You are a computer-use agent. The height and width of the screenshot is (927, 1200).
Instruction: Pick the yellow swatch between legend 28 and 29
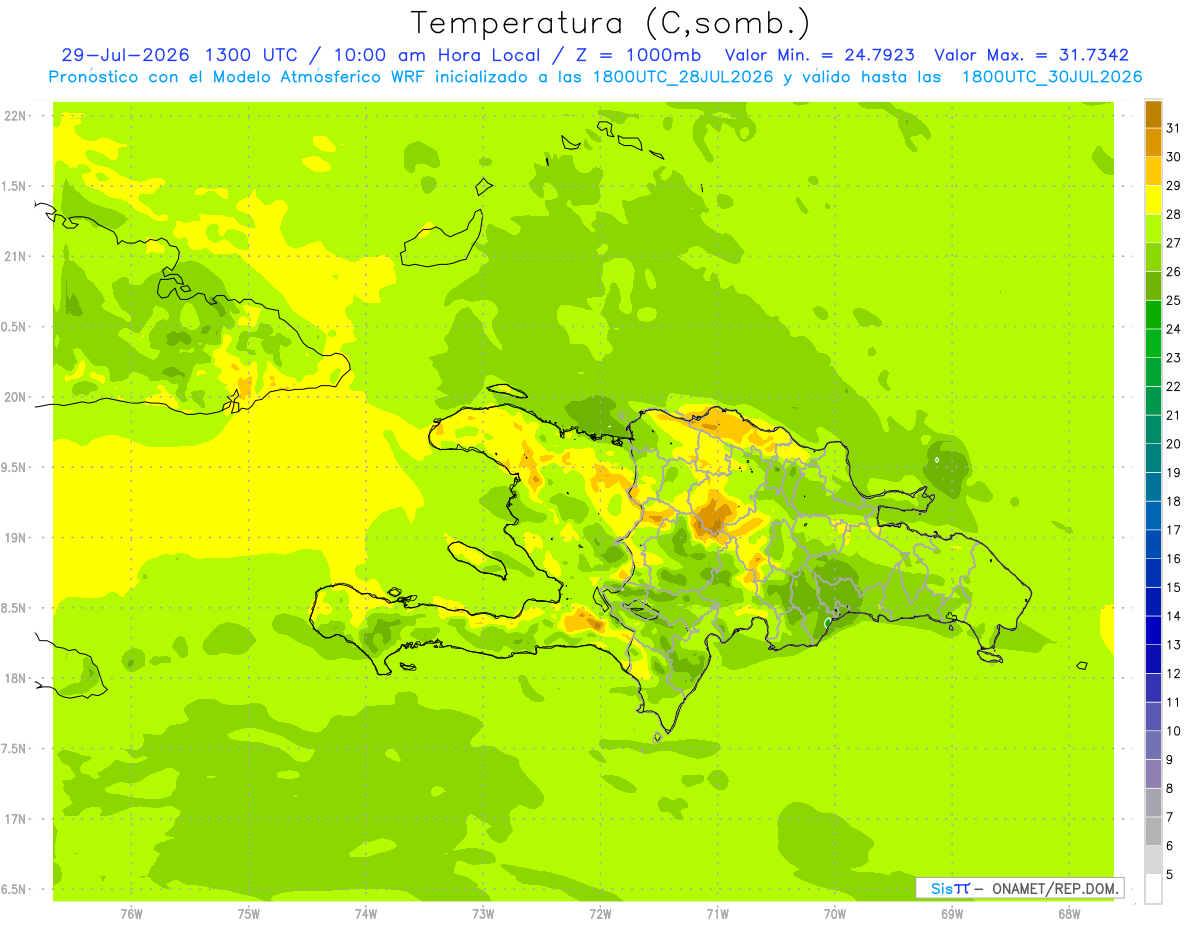coord(1153,200)
